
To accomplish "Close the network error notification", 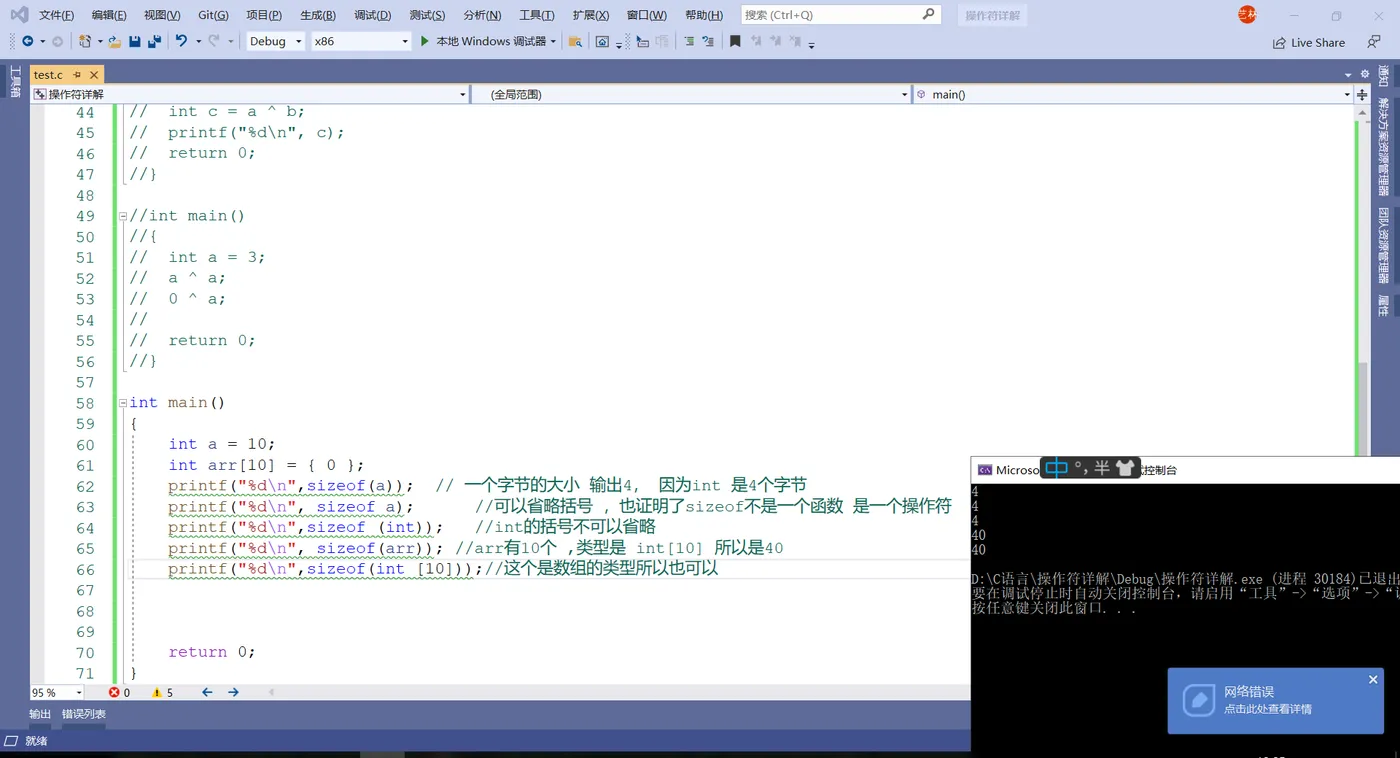I will (1373, 680).
